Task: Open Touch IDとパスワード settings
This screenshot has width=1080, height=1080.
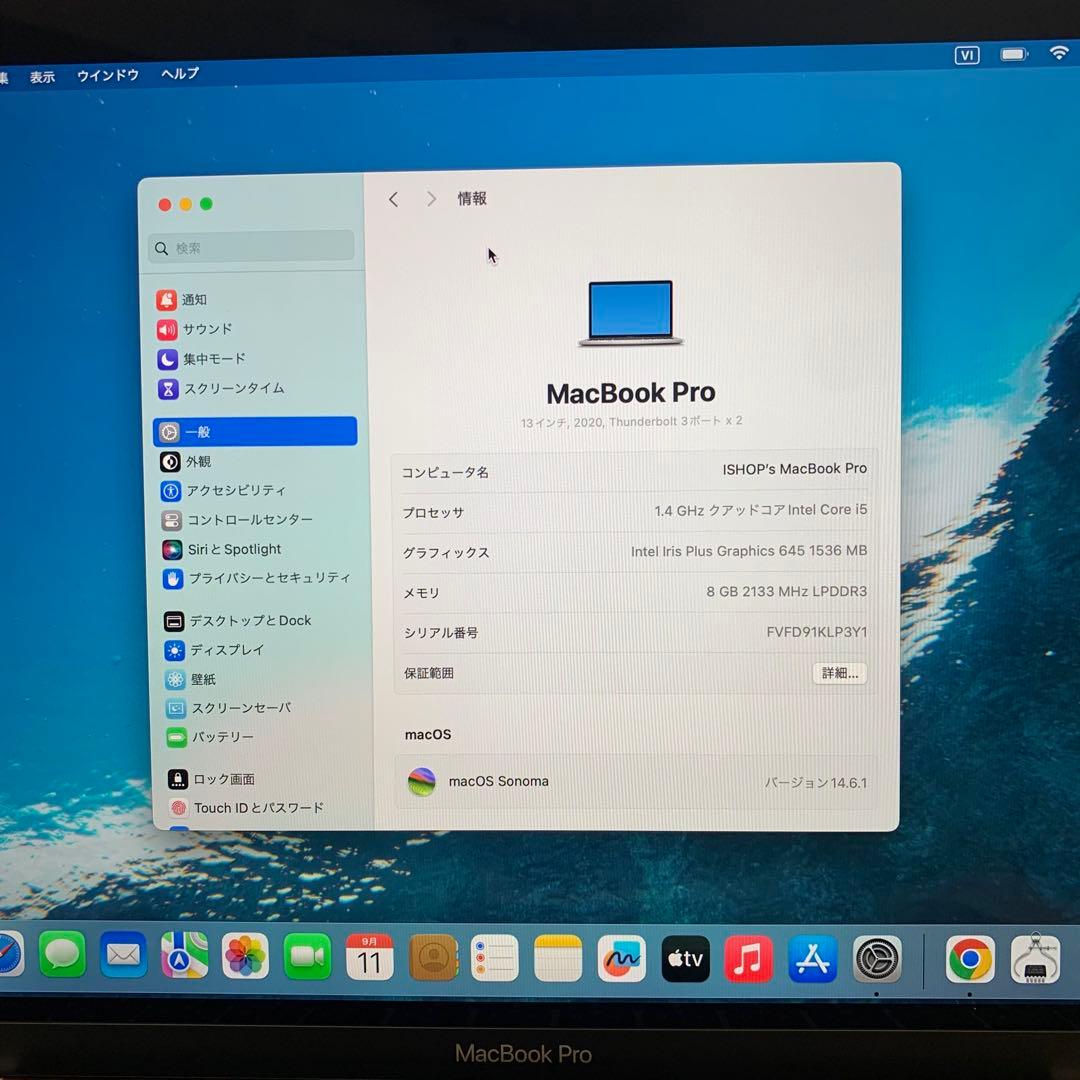Action: (255, 807)
